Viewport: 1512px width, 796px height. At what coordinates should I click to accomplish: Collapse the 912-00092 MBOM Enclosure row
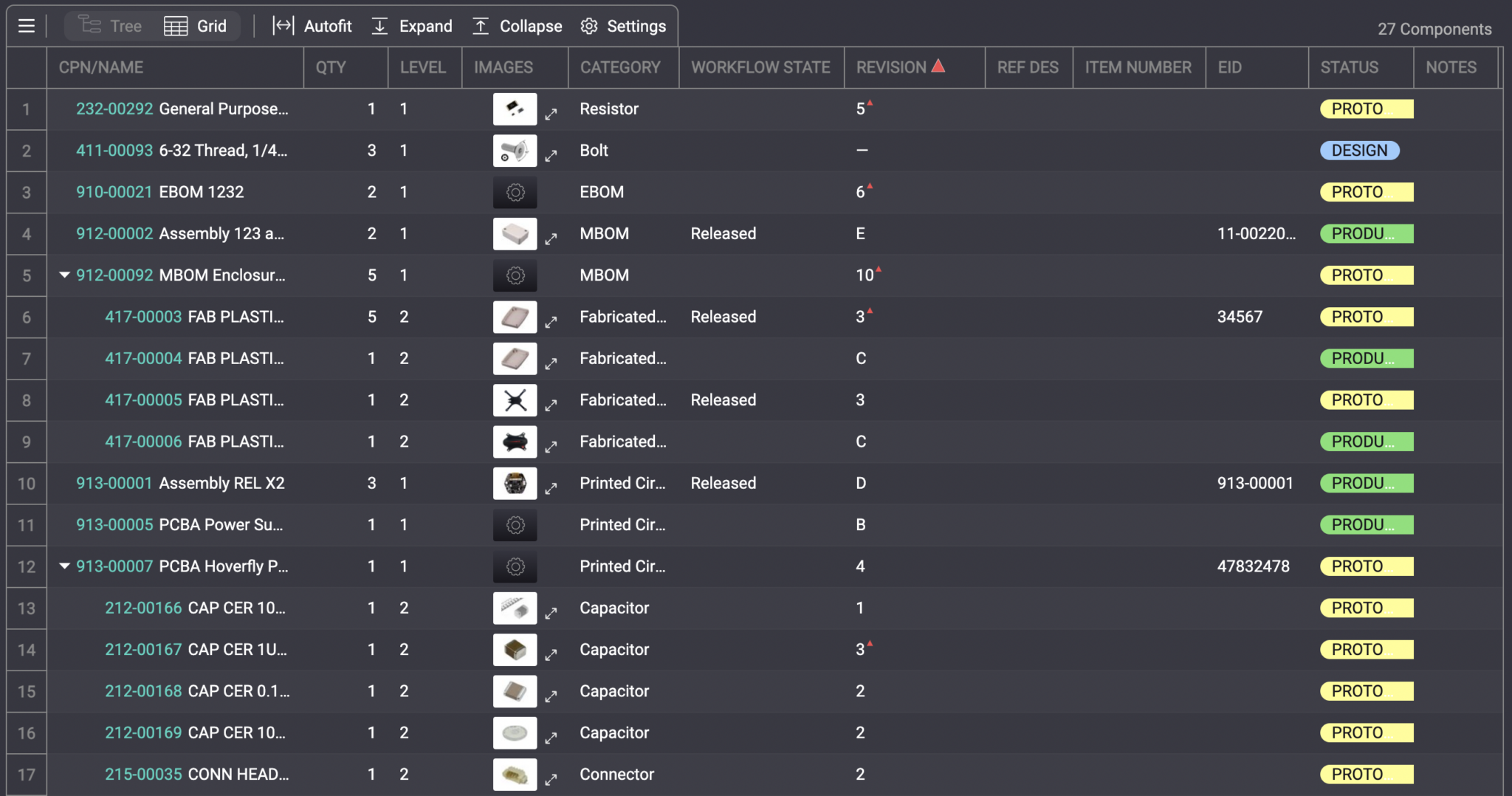click(65, 275)
